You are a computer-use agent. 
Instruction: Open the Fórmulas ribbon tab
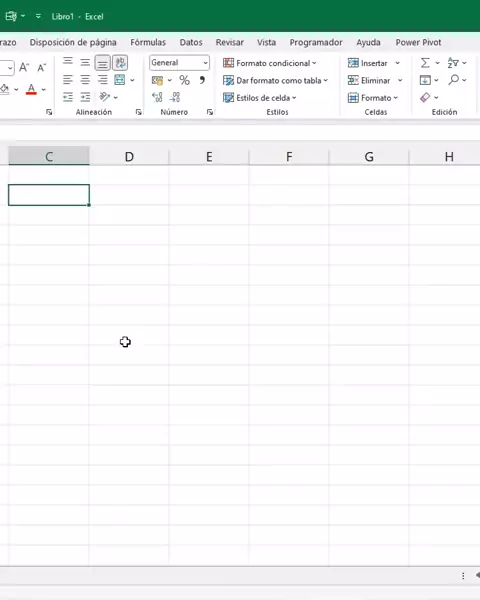[x=148, y=42]
